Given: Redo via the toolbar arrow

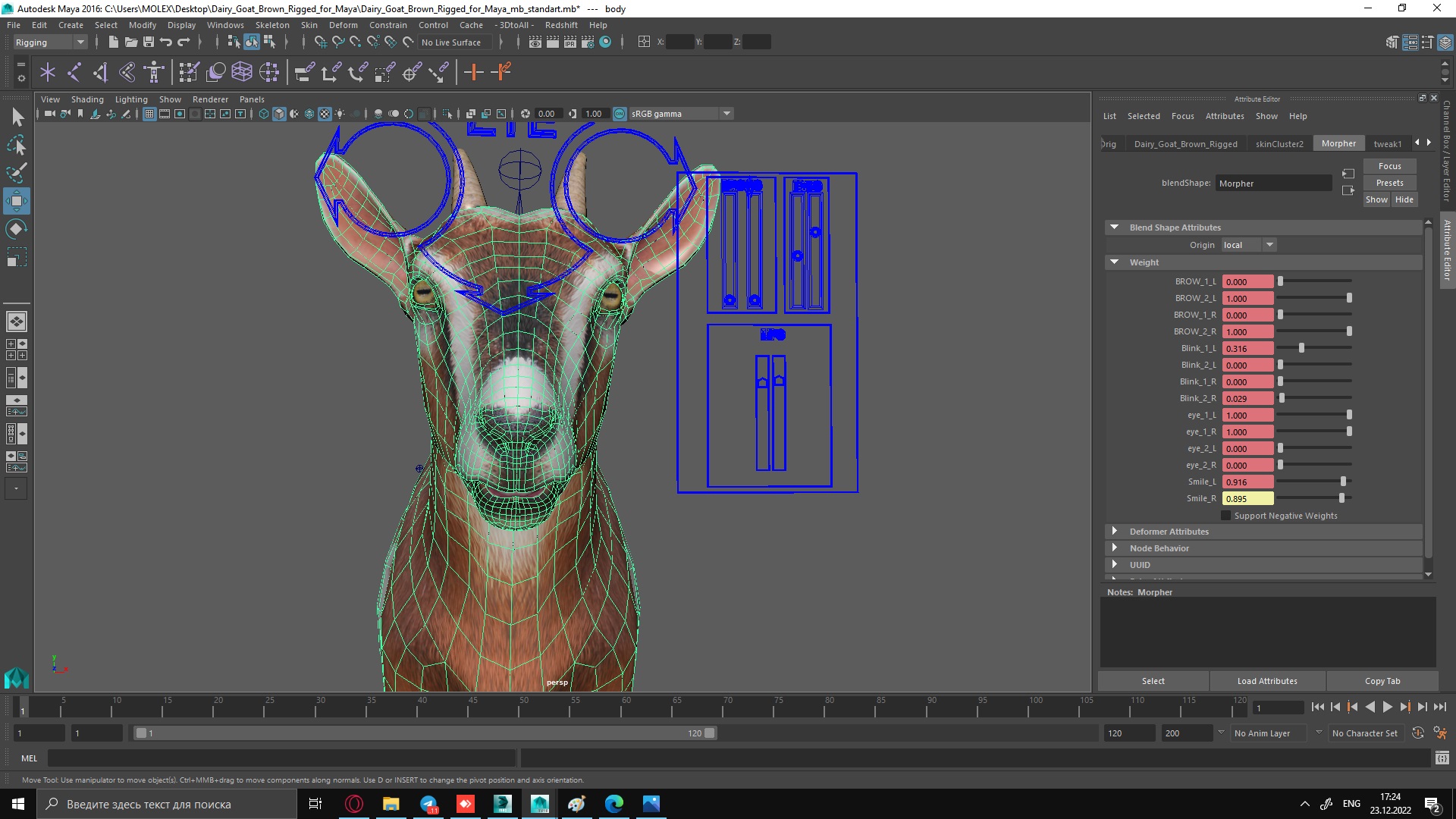Looking at the screenshot, I should click(184, 42).
